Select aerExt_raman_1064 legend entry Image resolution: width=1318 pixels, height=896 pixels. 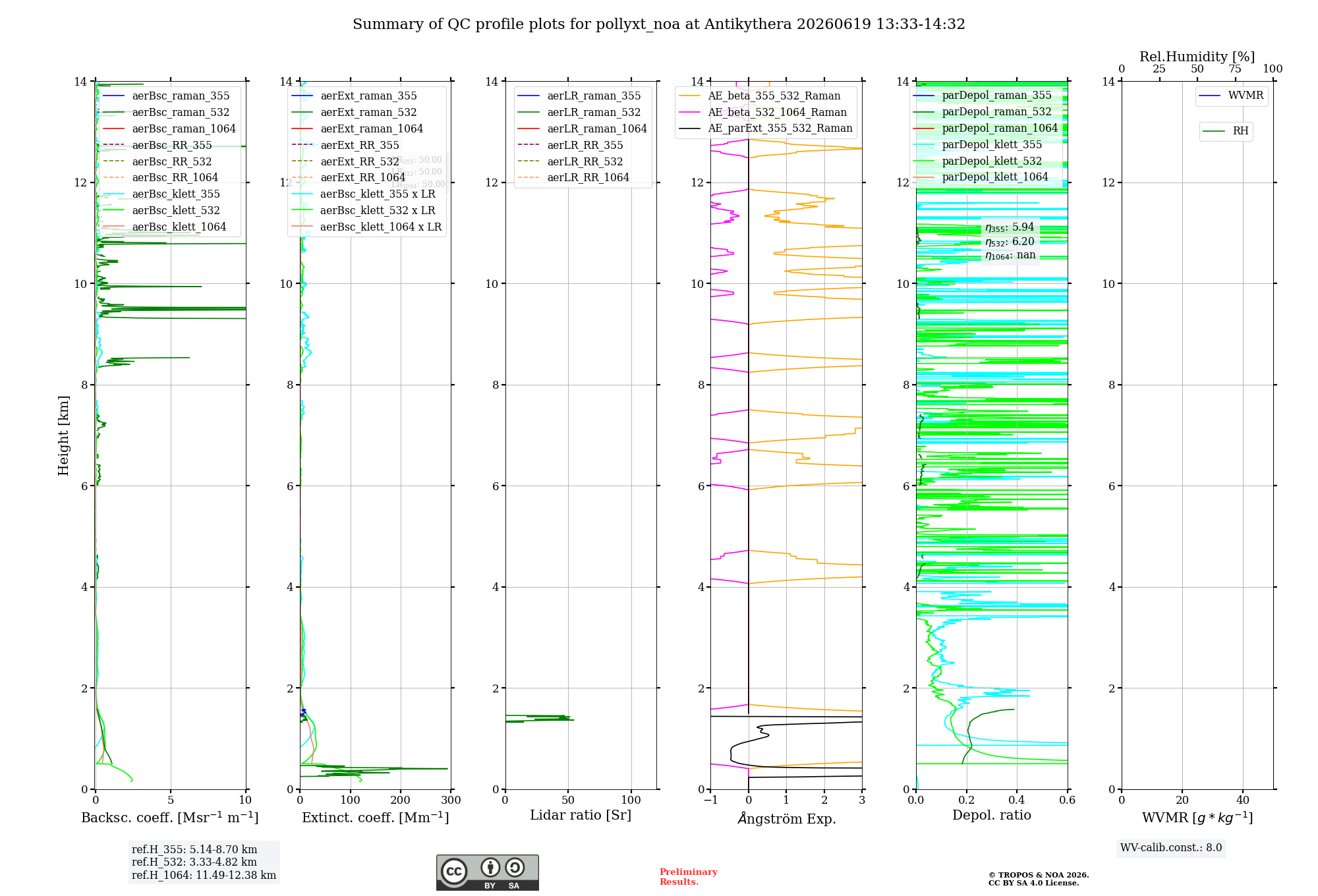[357, 129]
